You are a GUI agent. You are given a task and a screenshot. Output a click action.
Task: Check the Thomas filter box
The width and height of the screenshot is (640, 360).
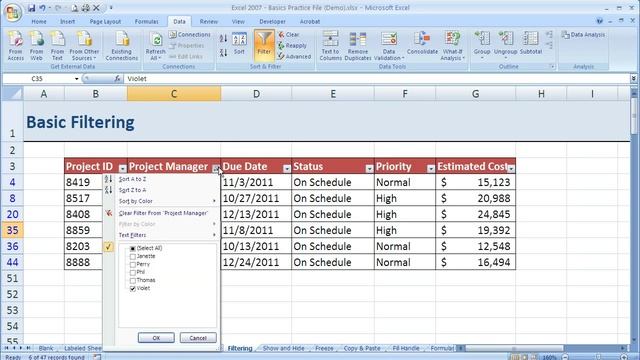coord(133,281)
